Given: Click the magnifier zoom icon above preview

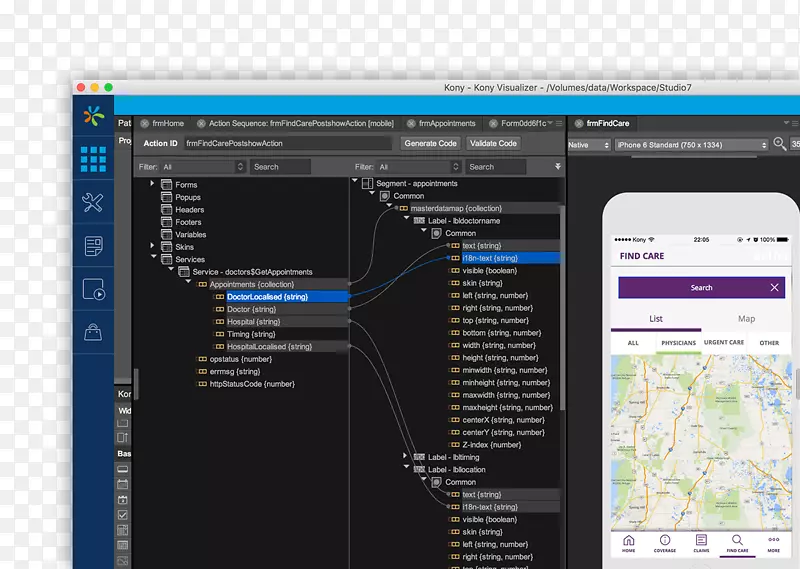Looking at the screenshot, I should 780,144.
